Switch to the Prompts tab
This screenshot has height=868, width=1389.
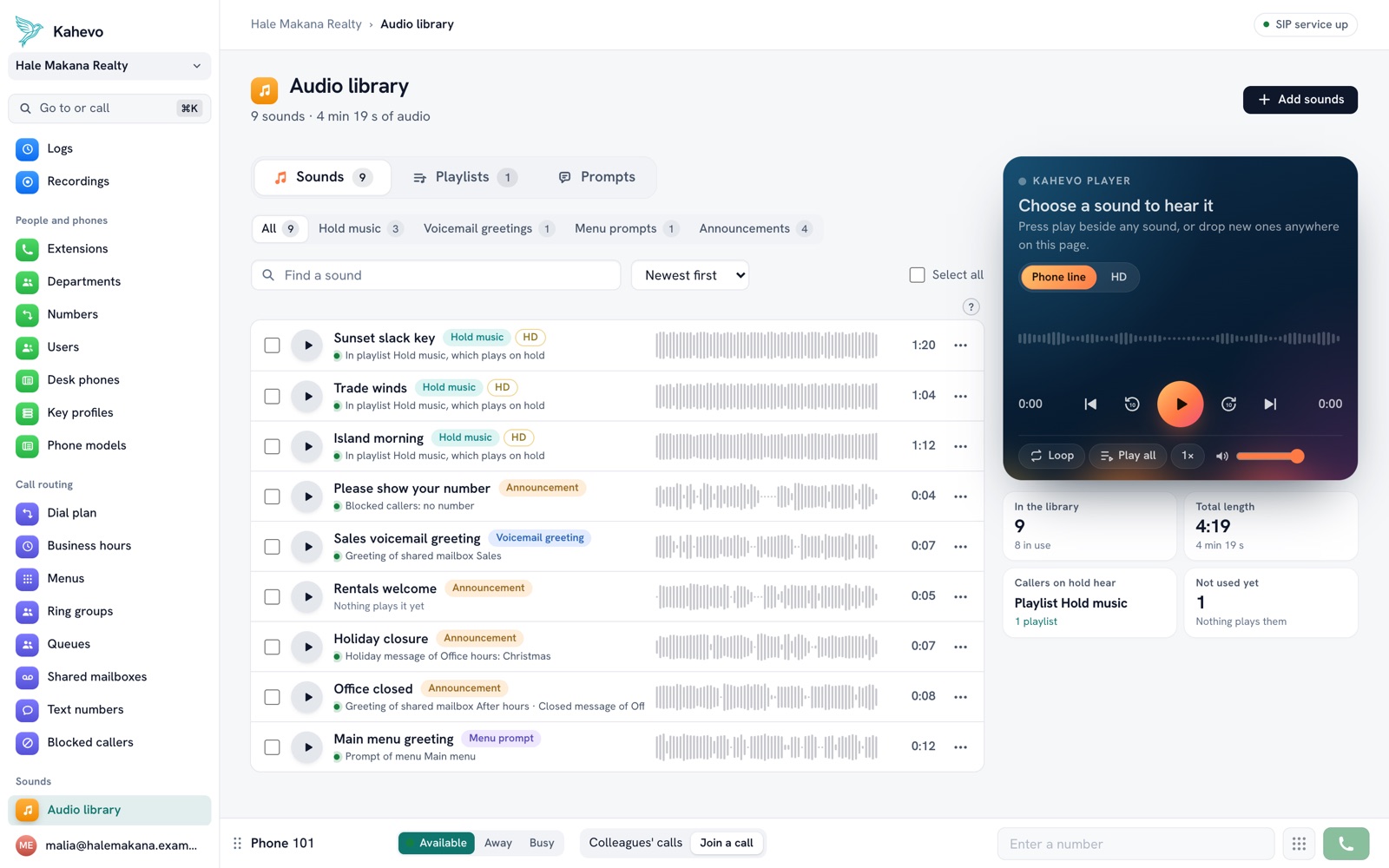click(597, 177)
